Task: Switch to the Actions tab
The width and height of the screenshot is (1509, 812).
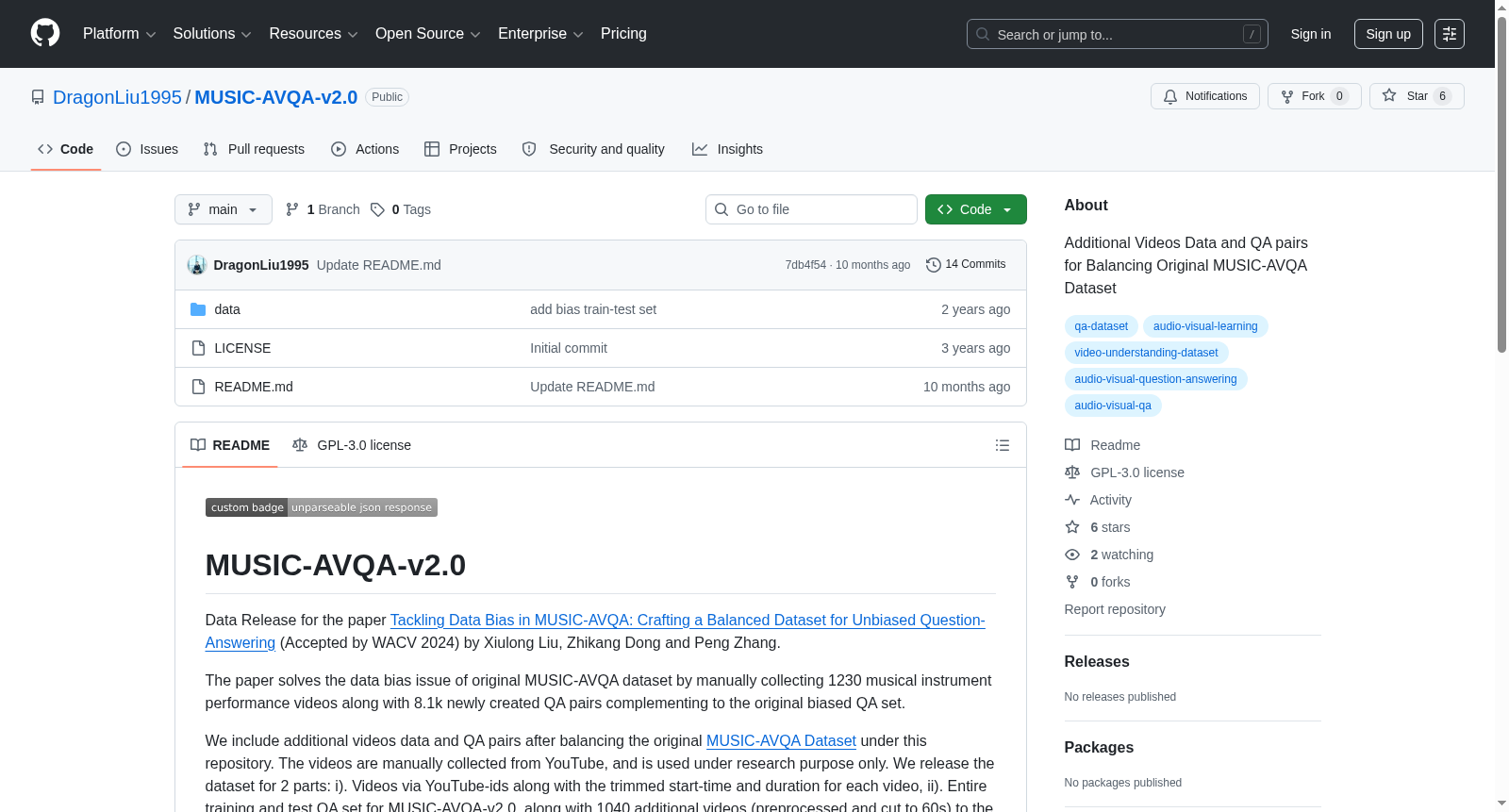Action: coord(365,149)
